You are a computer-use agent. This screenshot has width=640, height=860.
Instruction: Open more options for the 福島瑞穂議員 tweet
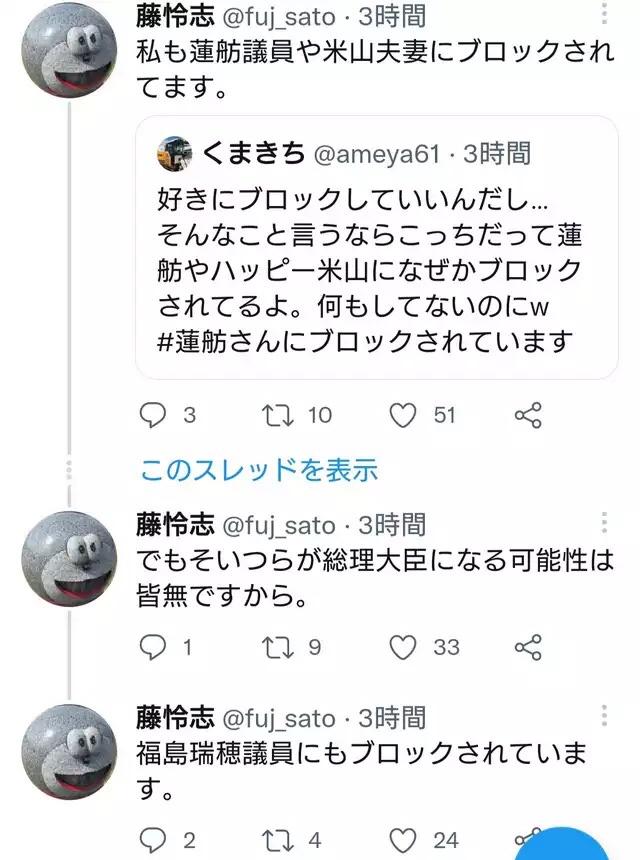(604, 716)
